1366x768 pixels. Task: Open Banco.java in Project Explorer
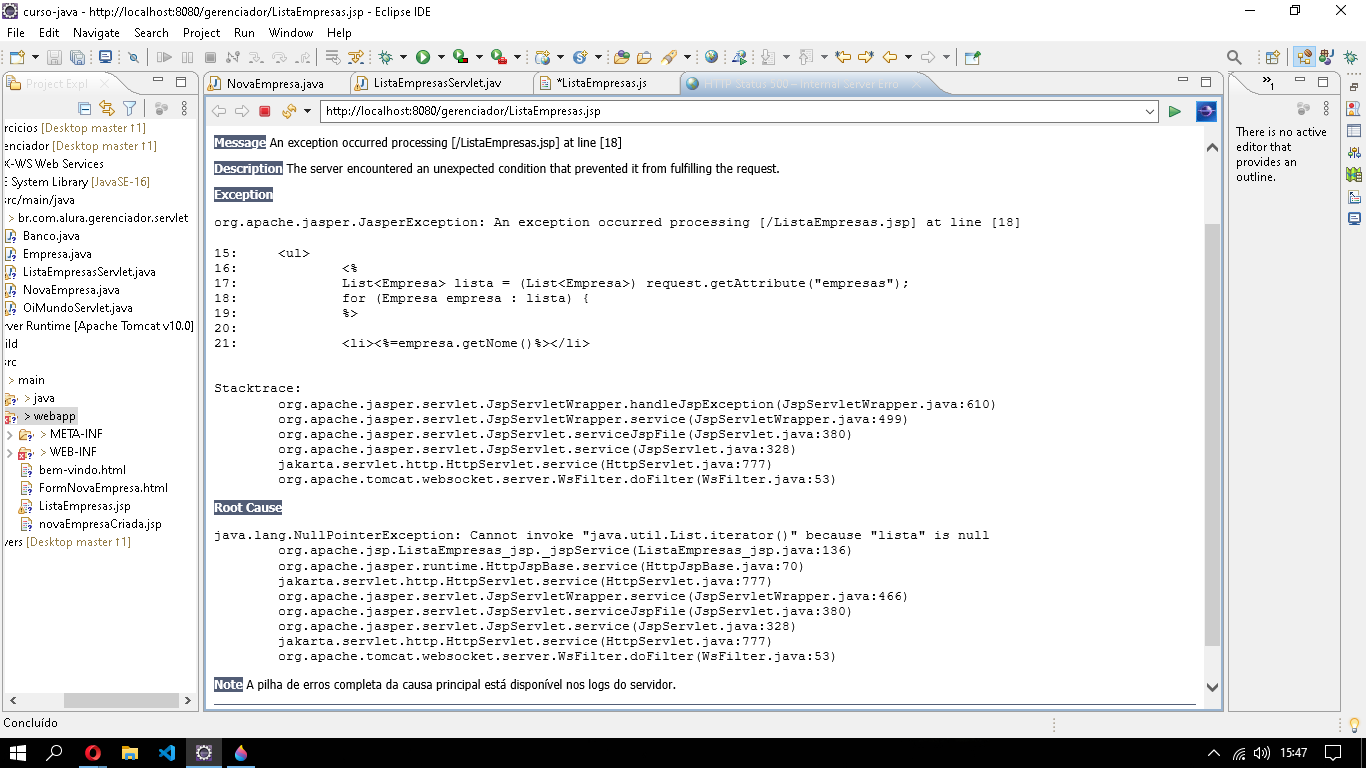51,236
